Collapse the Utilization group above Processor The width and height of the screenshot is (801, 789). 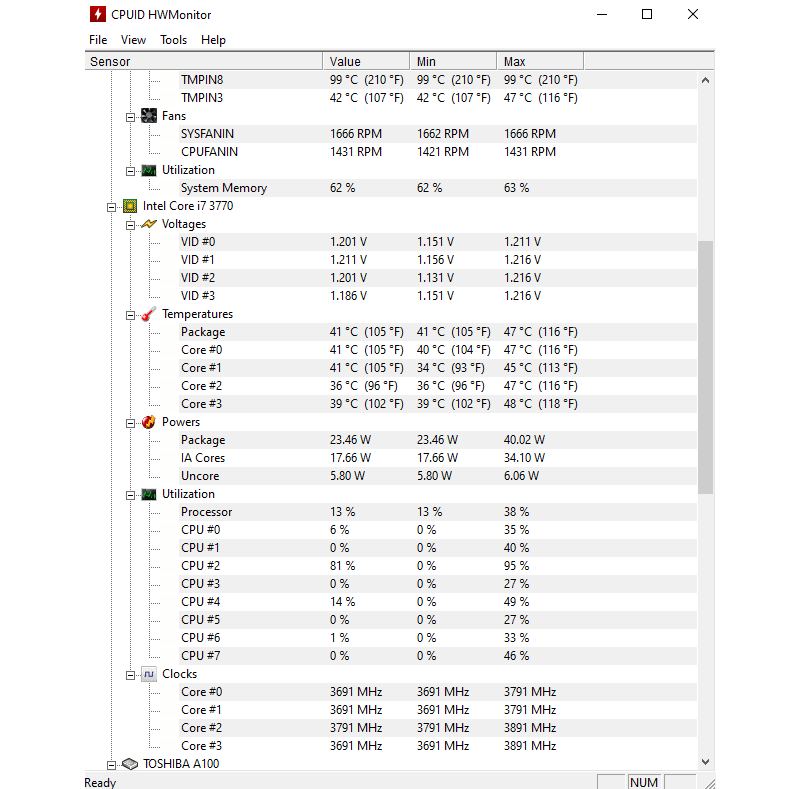pos(130,495)
